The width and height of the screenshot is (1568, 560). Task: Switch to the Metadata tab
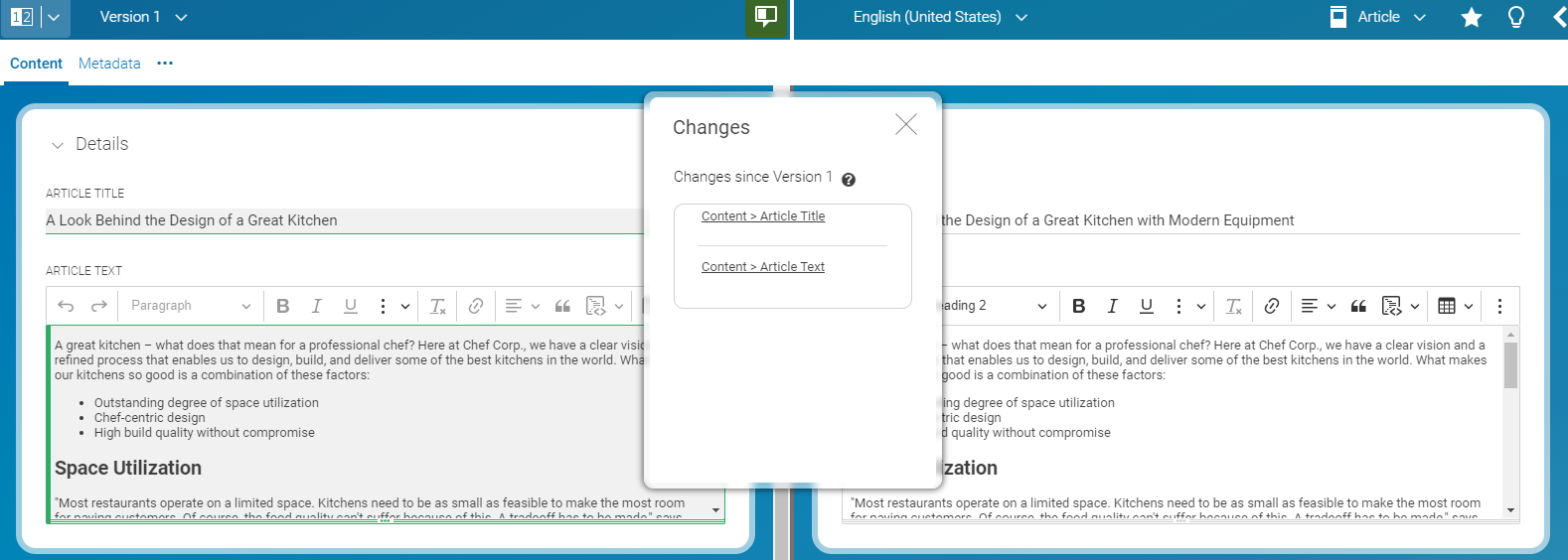point(109,64)
